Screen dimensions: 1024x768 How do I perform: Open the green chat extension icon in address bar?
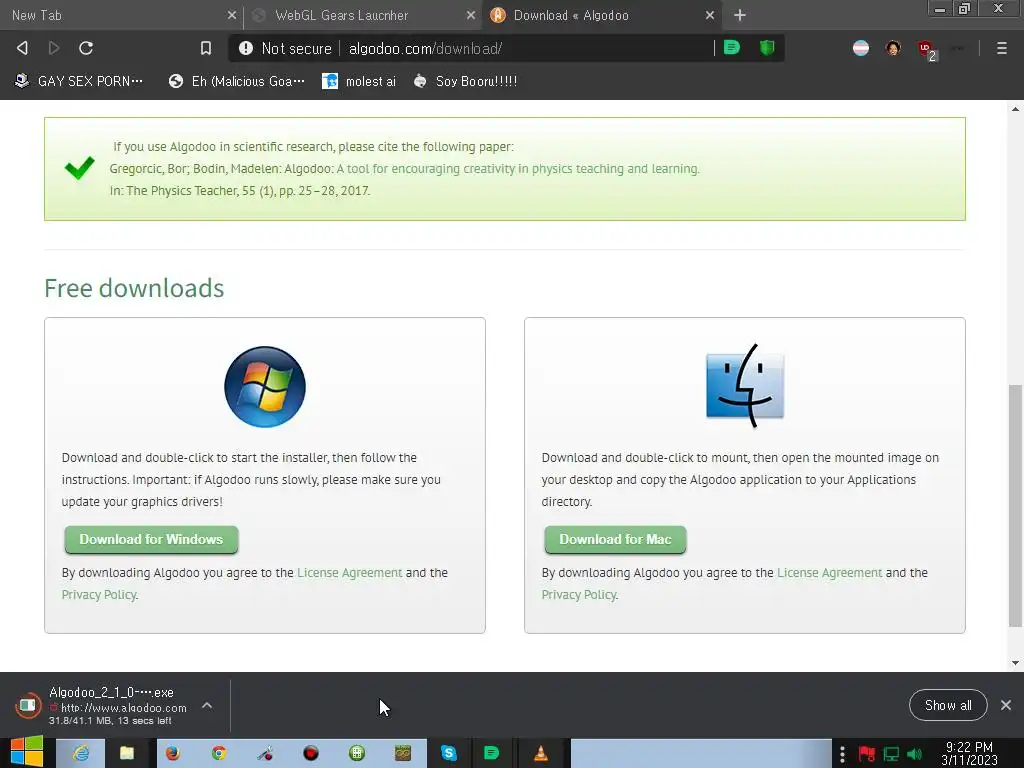pos(732,48)
